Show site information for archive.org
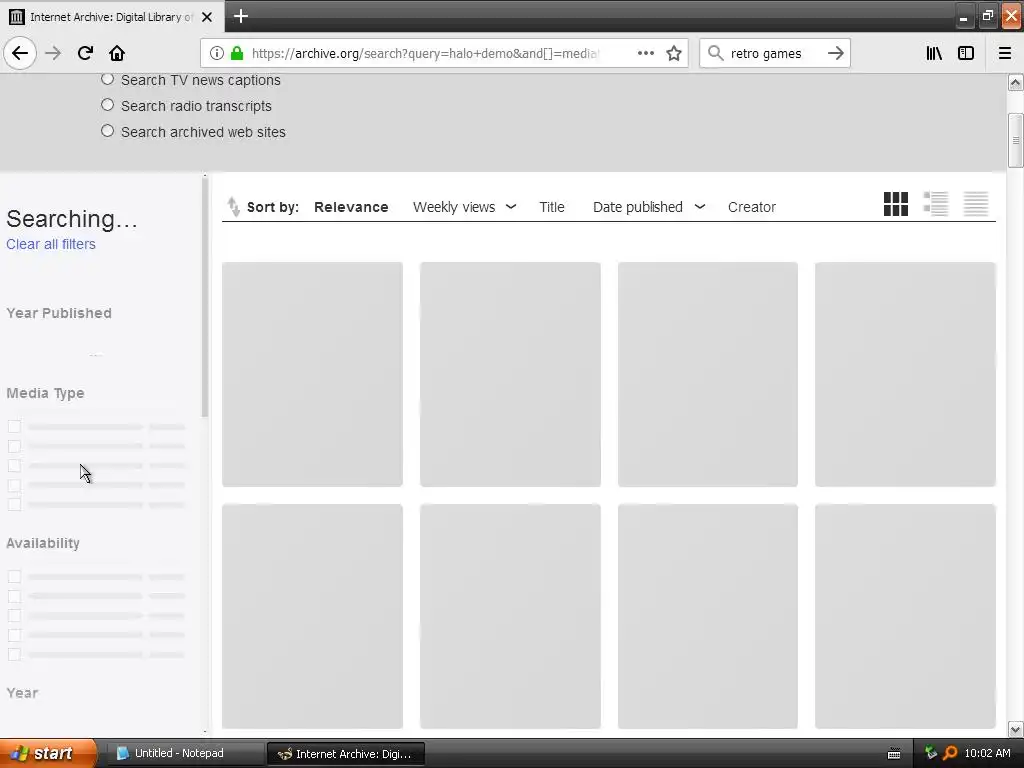The width and height of the screenshot is (1024, 768). pyautogui.click(x=217, y=54)
